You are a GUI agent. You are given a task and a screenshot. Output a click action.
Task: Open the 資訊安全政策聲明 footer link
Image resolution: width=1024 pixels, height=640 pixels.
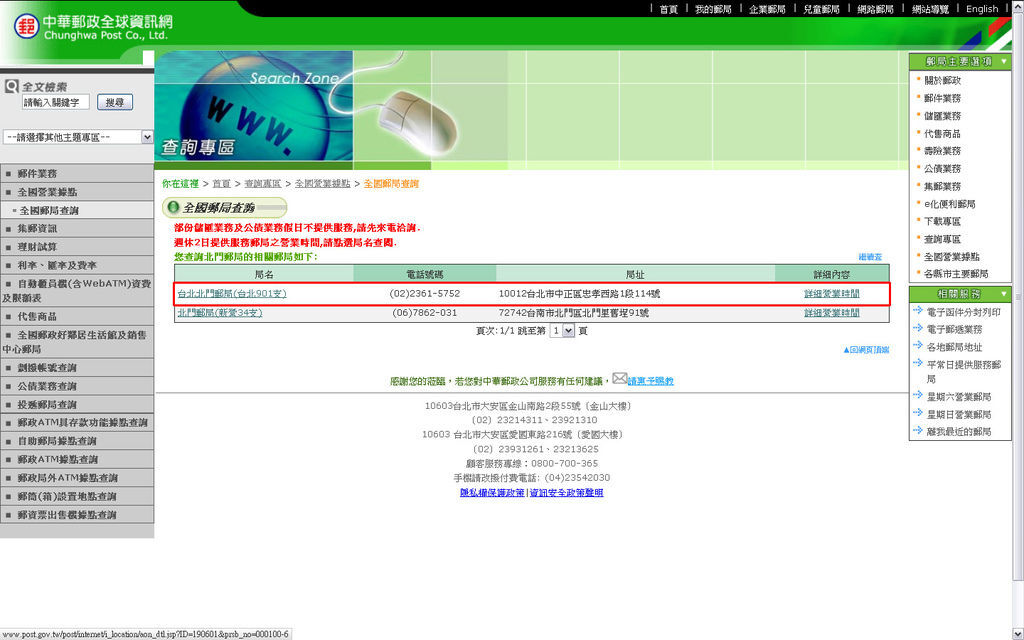click(566, 493)
